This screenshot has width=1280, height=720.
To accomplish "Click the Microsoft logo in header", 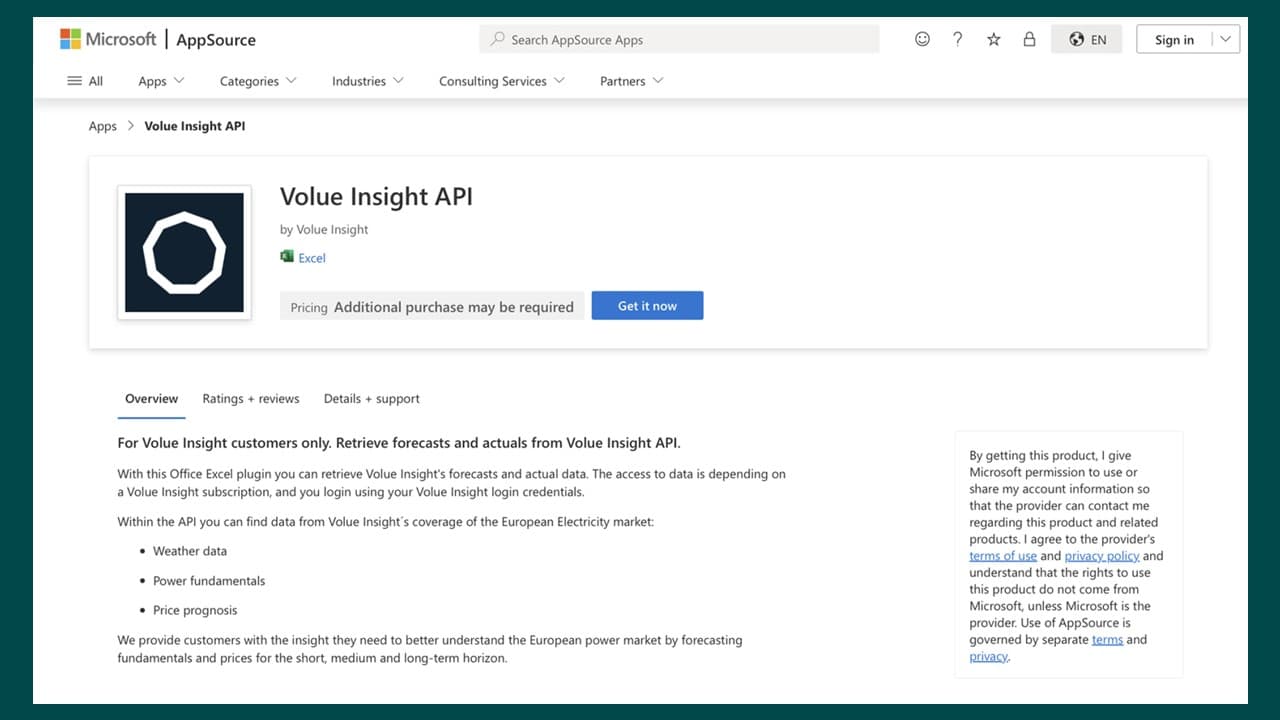I will (x=108, y=39).
